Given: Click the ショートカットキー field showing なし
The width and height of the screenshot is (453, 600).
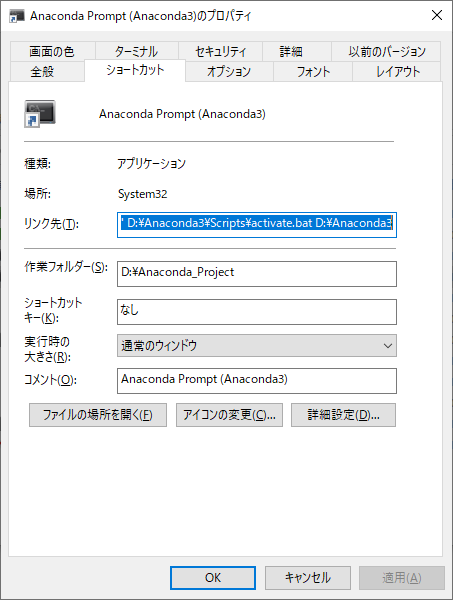Looking at the screenshot, I should pyautogui.click(x=257, y=312).
